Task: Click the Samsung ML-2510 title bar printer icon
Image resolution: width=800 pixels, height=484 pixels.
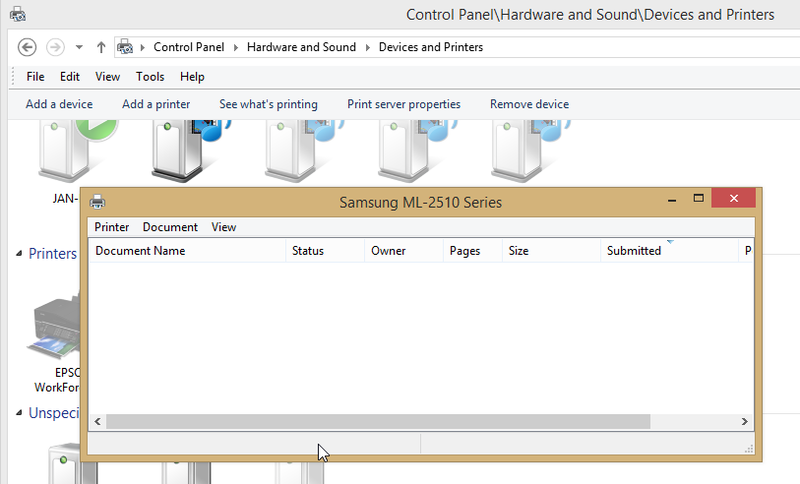Action: pyautogui.click(x=98, y=202)
